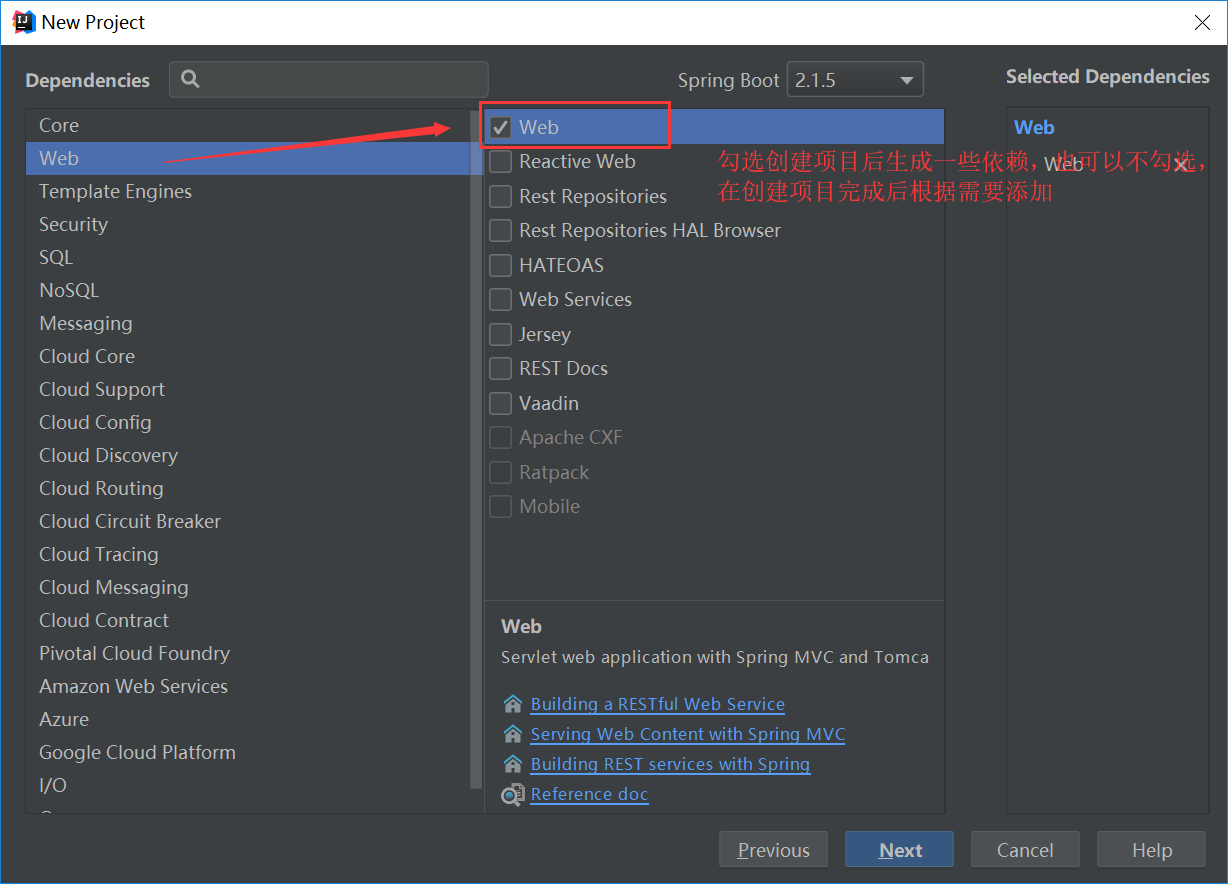Select the Web category
This screenshot has height=884, width=1228.
click(248, 158)
